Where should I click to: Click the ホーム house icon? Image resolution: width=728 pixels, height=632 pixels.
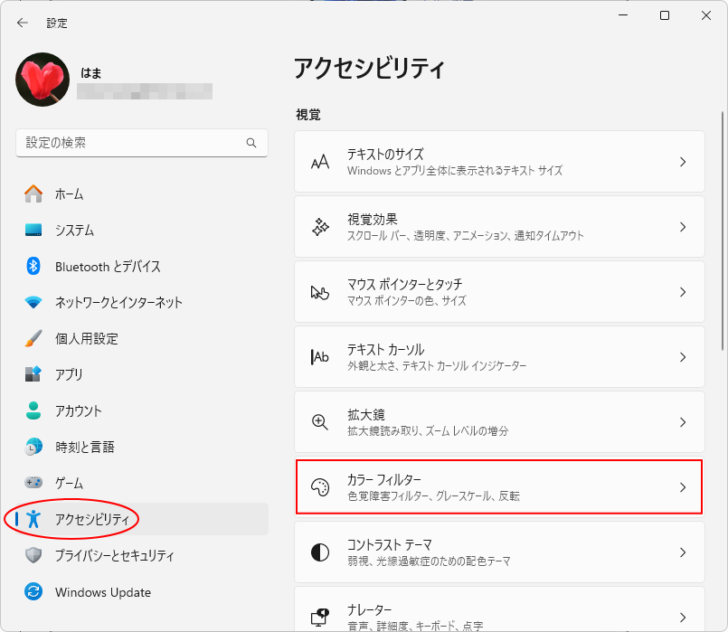pyautogui.click(x=33, y=194)
